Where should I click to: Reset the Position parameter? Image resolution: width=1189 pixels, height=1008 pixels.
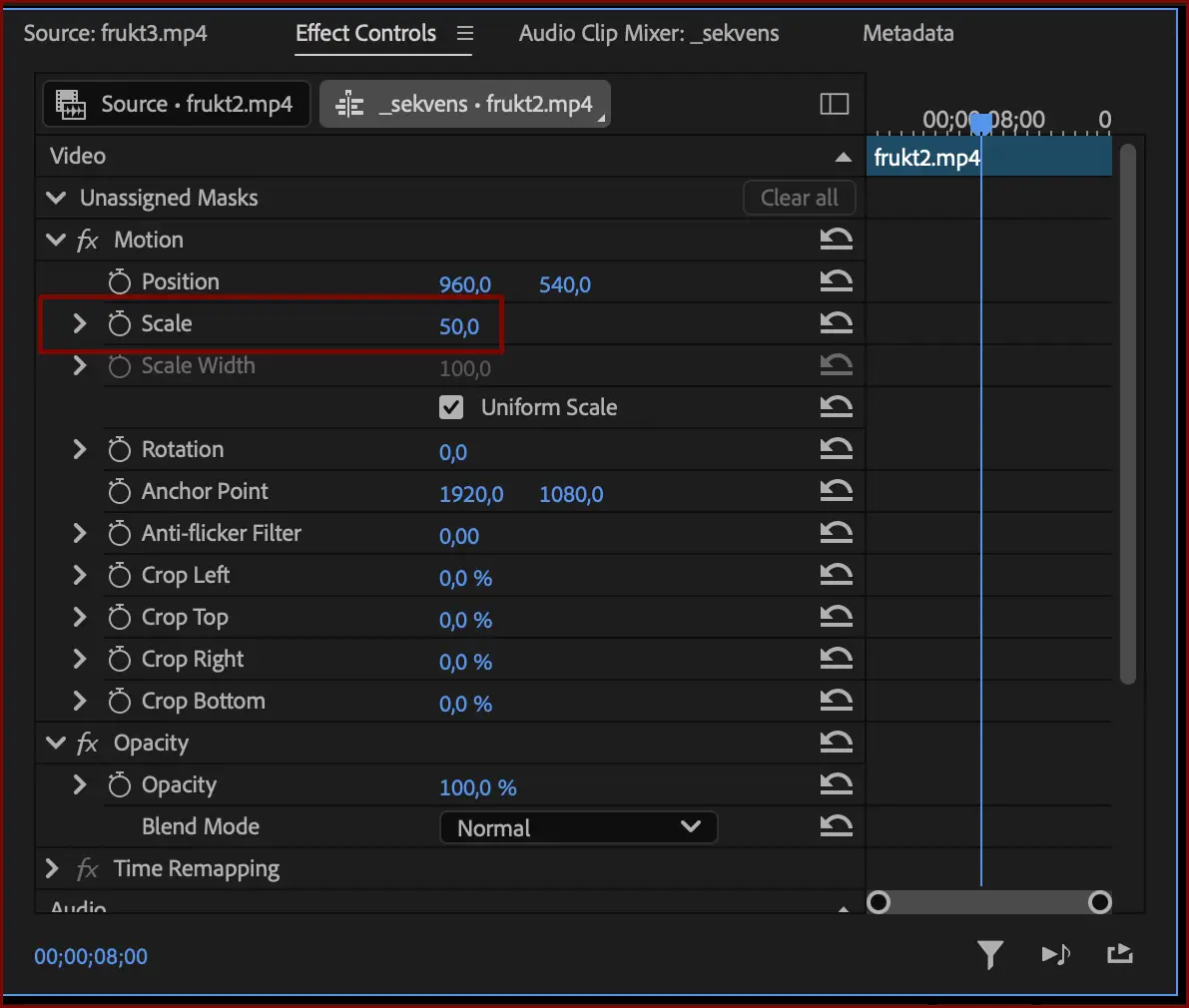coord(836,281)
